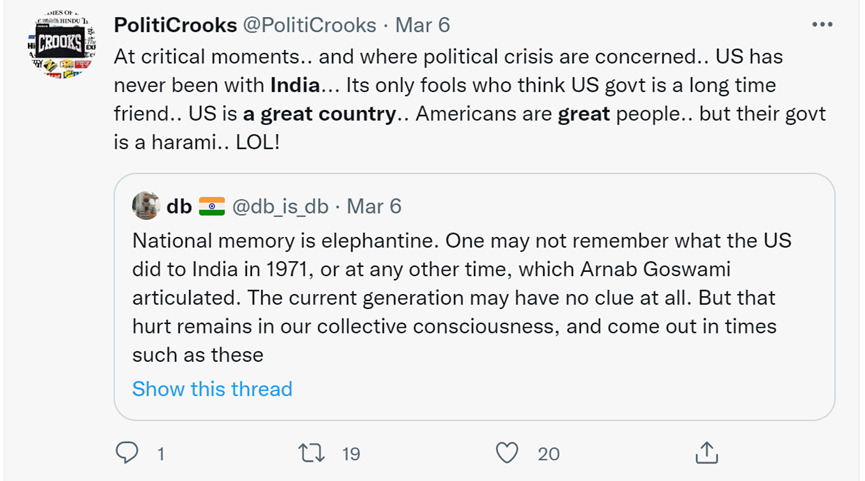Viewport: 865px width, 481px height.
Task: Open the PolitiCrooks display name link
Action: coord(175,24)
